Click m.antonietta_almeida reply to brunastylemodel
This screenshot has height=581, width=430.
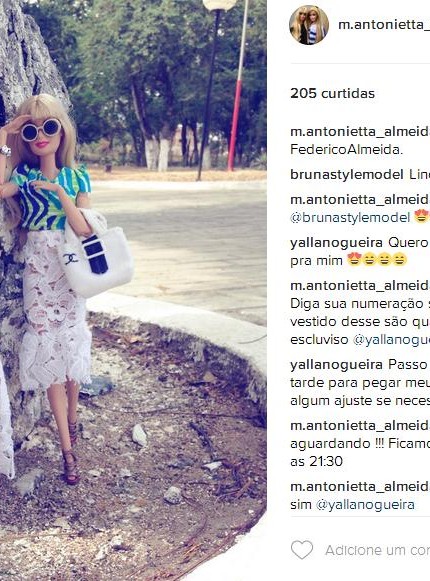[360, 200]
